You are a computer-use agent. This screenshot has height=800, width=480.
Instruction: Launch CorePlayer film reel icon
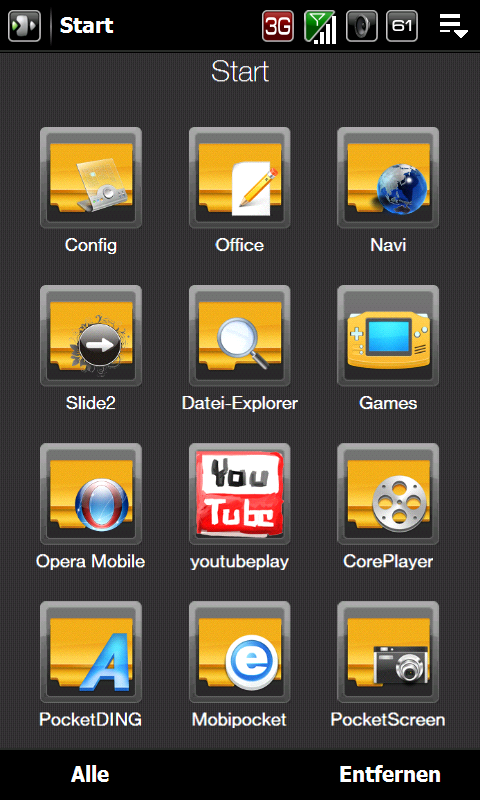click(388, 494)
